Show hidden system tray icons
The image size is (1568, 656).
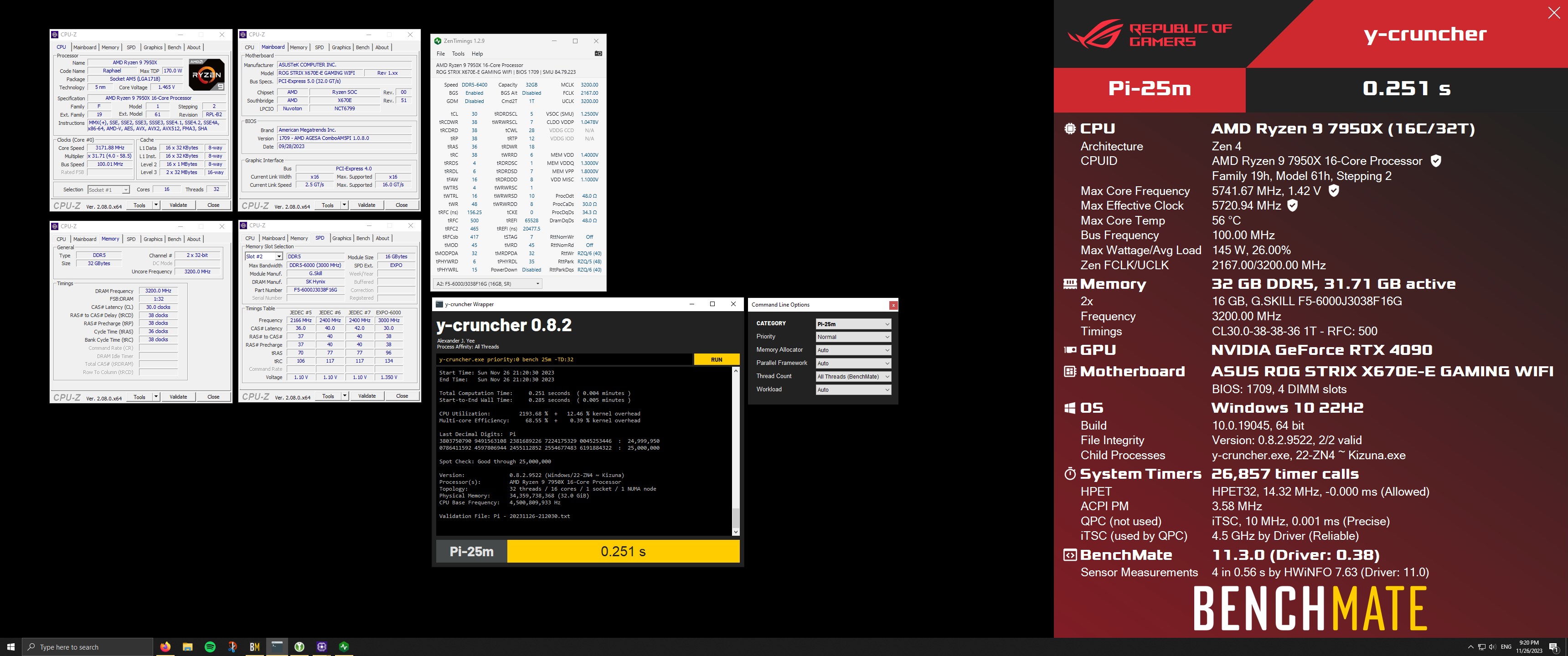[x=1470, y=647]
